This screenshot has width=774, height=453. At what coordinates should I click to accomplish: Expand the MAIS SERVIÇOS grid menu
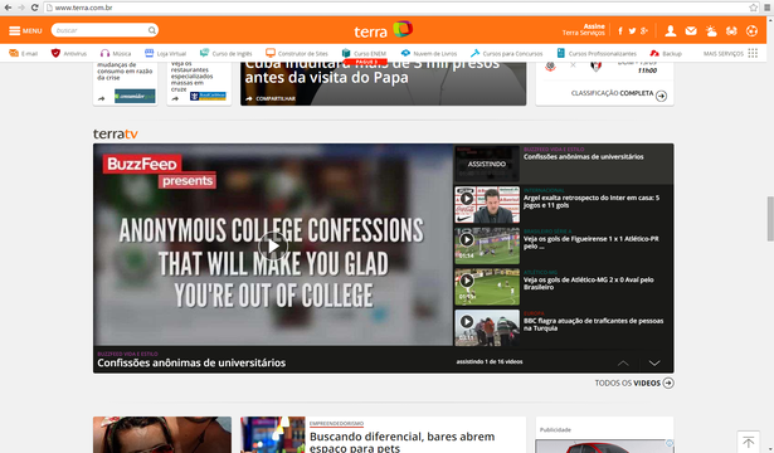[x=752, y=53]
